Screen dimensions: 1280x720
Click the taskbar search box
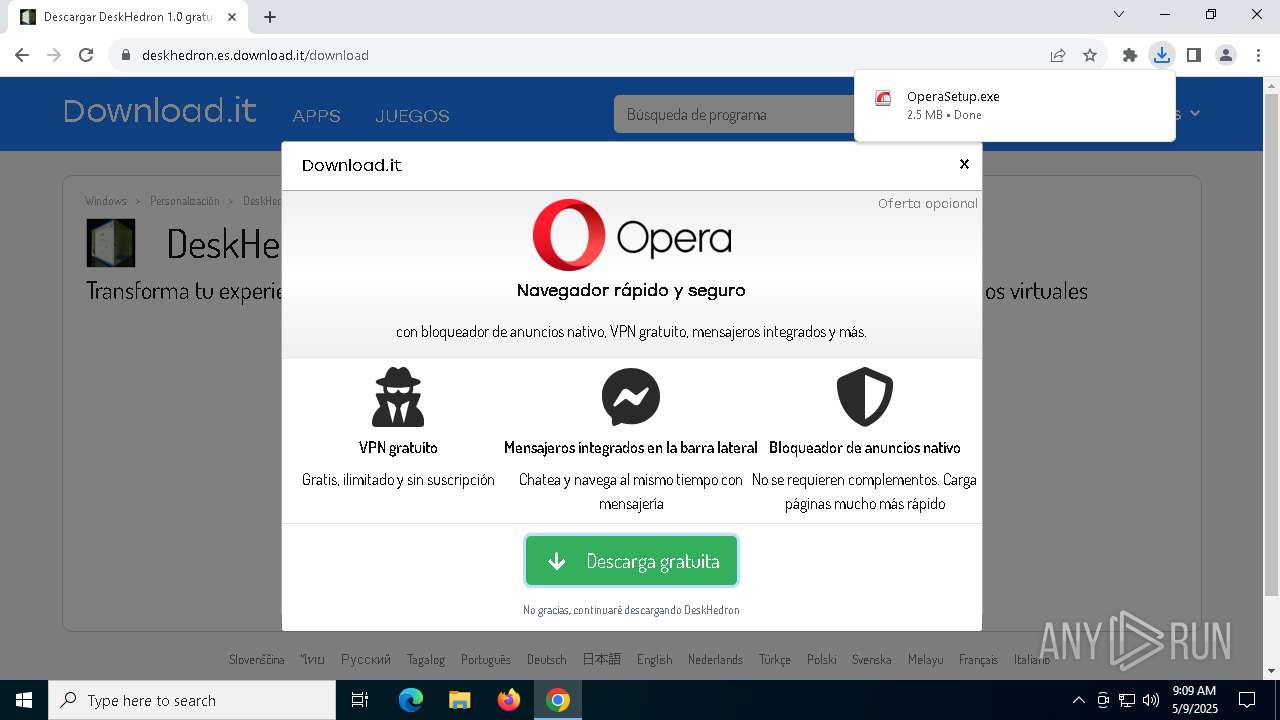tap(192, 700)
